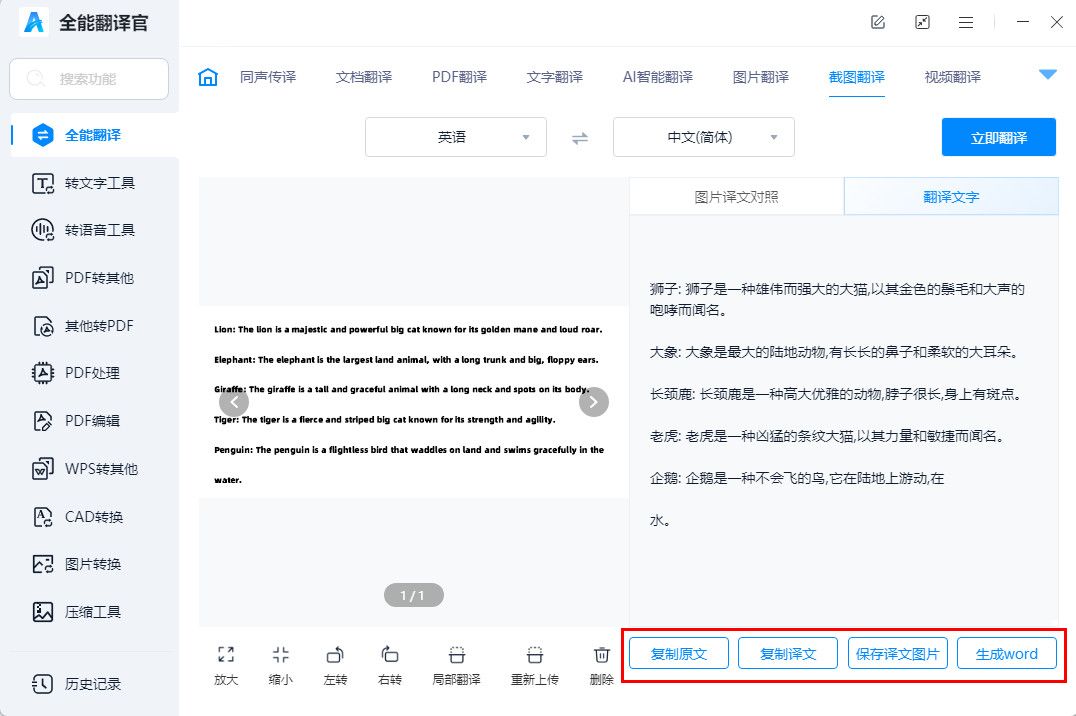Zoom in using 放大 tool

tap(226, 665)
